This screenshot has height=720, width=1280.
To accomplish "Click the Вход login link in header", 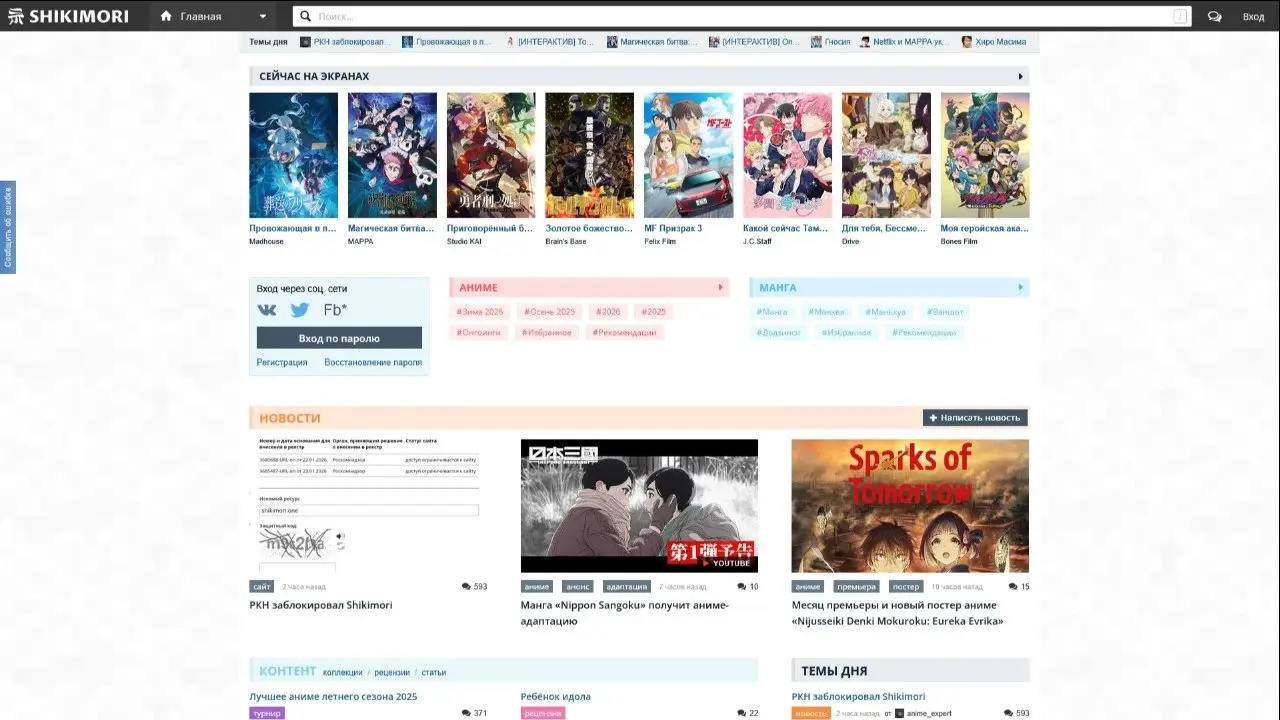I will click(x=1253, y=16).
